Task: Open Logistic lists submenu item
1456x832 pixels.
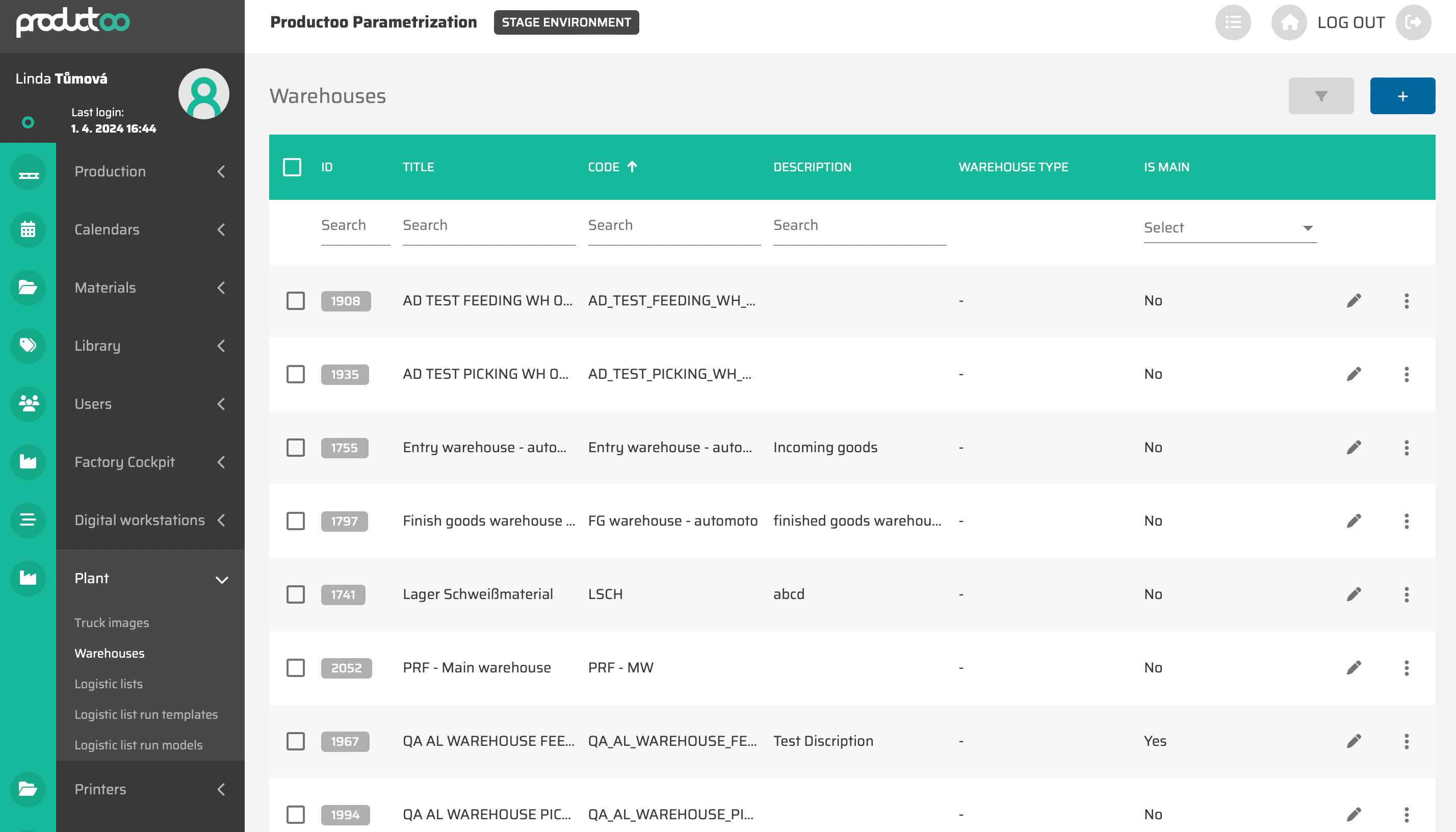Action: pos(109,684)
